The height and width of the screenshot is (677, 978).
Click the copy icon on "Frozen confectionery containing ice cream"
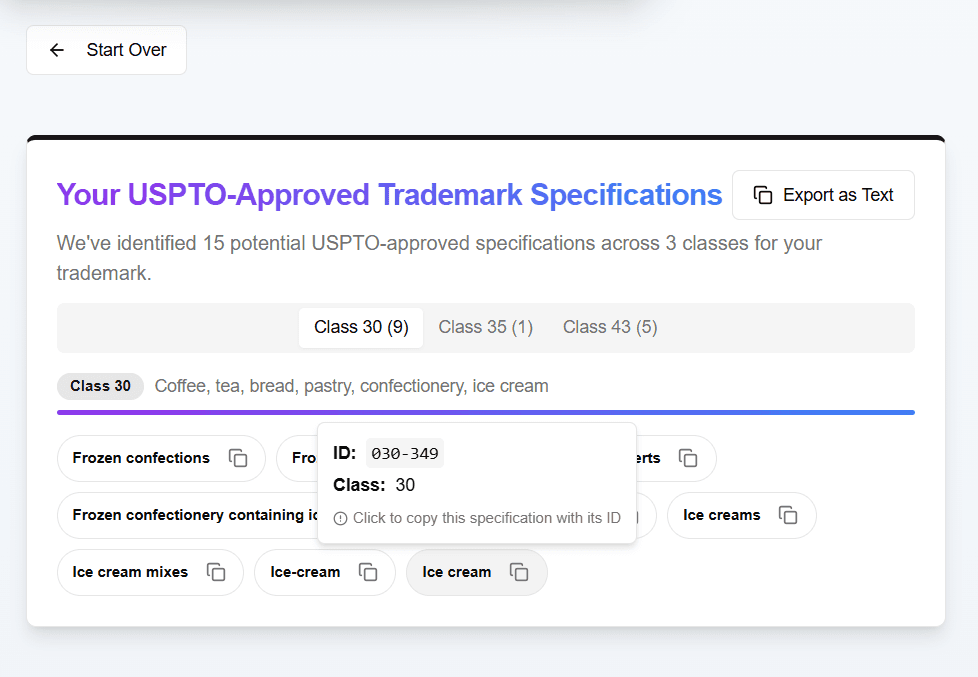(x=630, y=515)
